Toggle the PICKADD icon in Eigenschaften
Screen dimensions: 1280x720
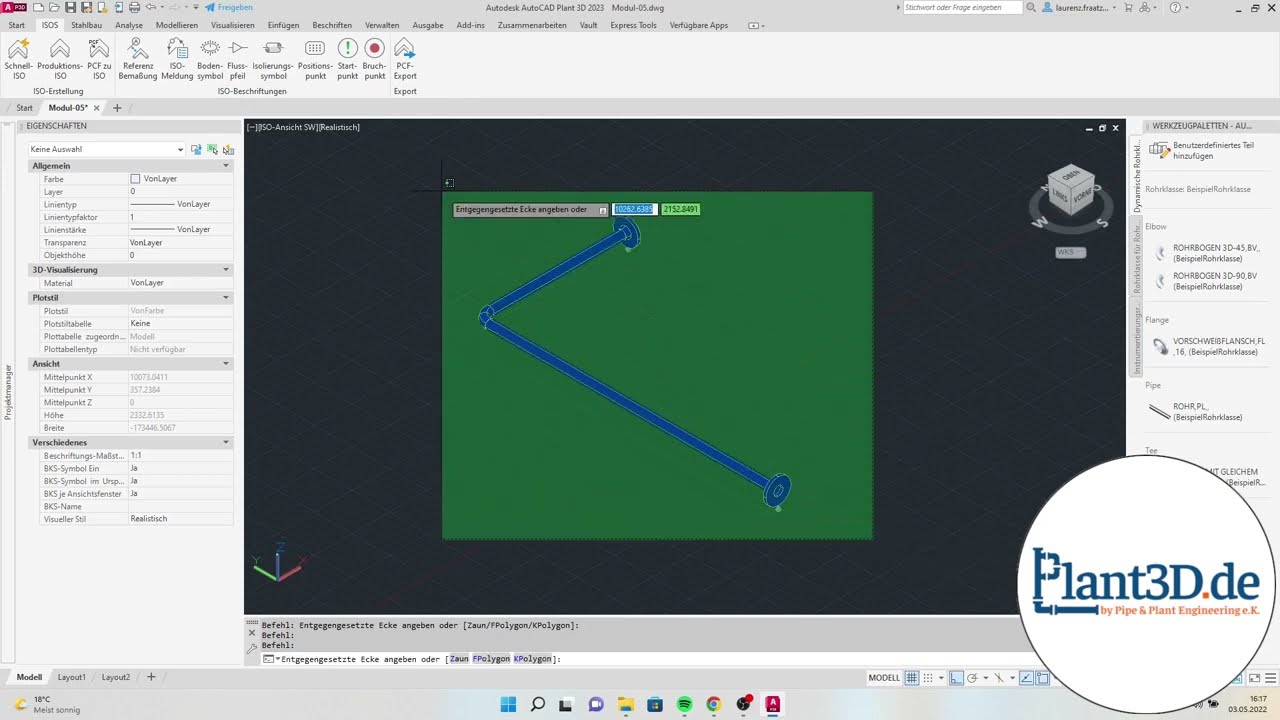tap(196, 149)
